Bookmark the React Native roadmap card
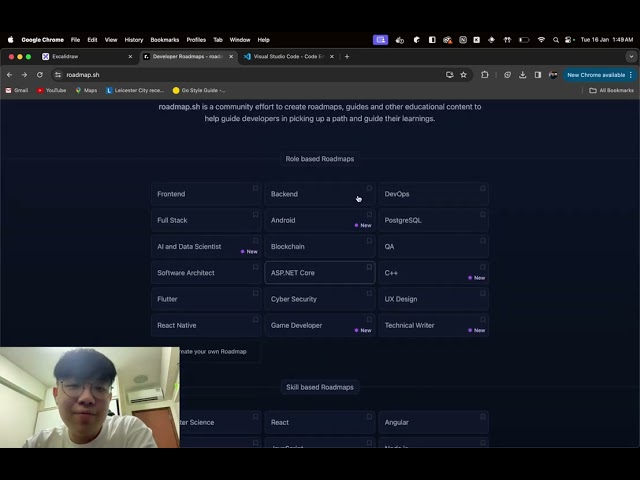This screenshot has width=640, height=480. [255, 320]
